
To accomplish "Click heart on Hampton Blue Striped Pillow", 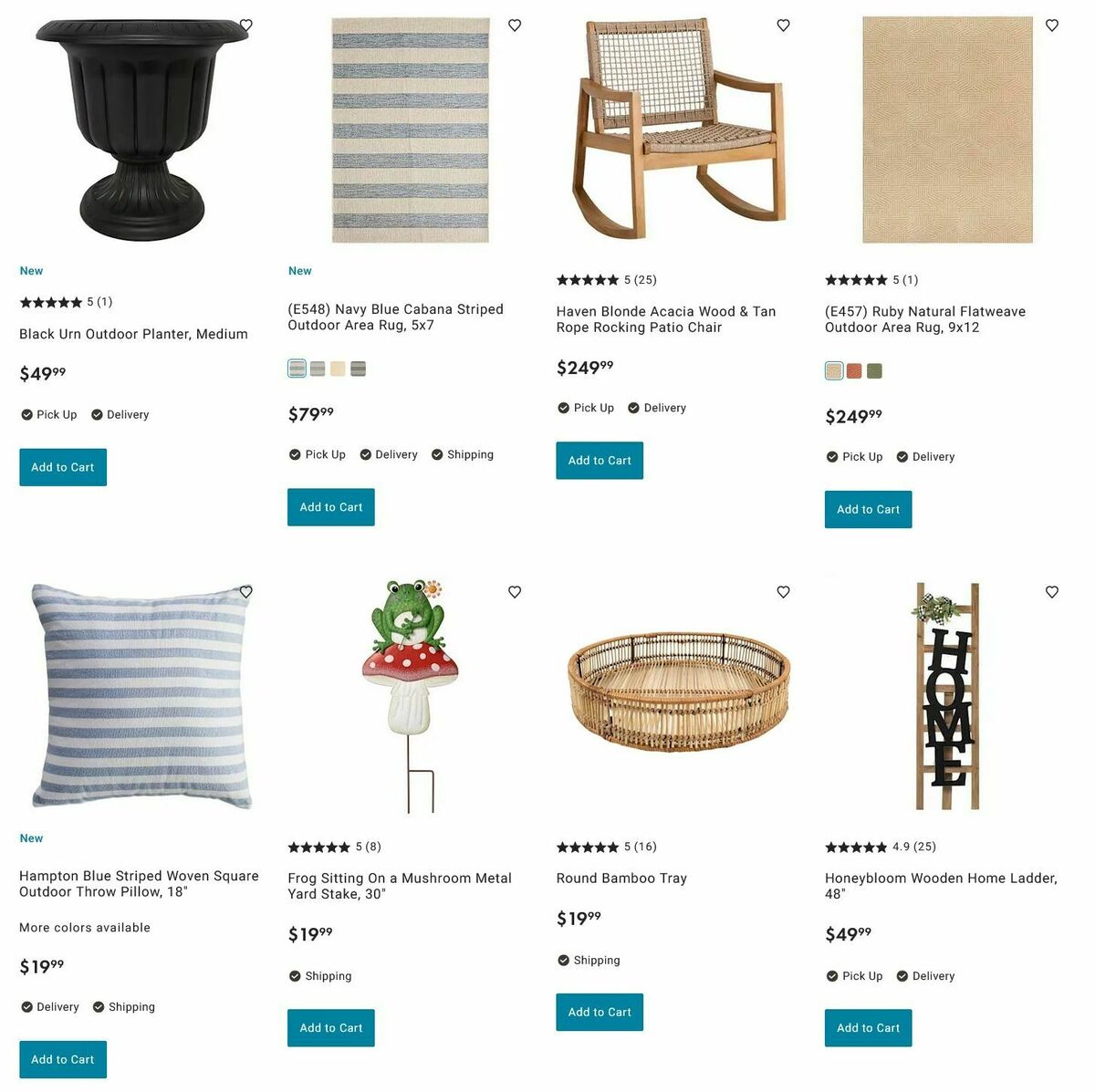I will [245, 592].
